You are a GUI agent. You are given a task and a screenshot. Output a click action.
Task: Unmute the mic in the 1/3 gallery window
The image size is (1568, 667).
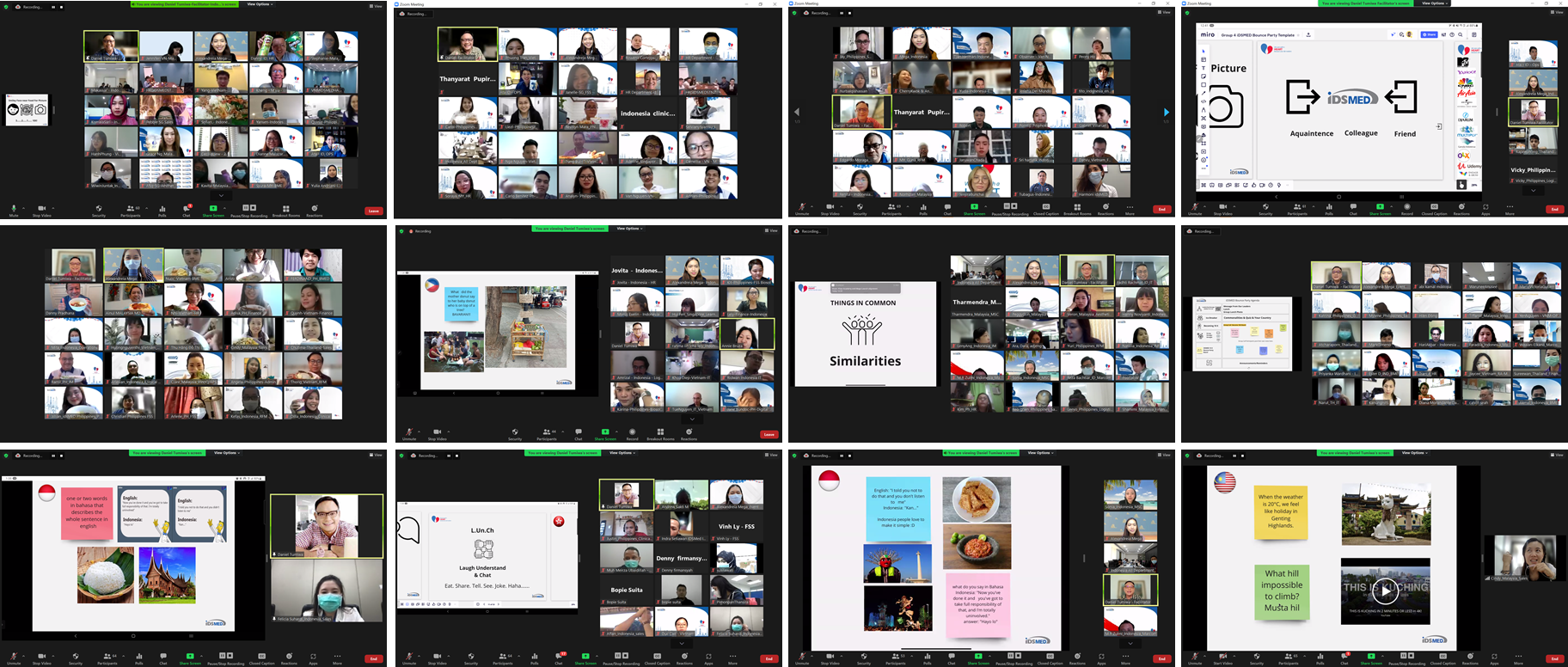point(801,209)
